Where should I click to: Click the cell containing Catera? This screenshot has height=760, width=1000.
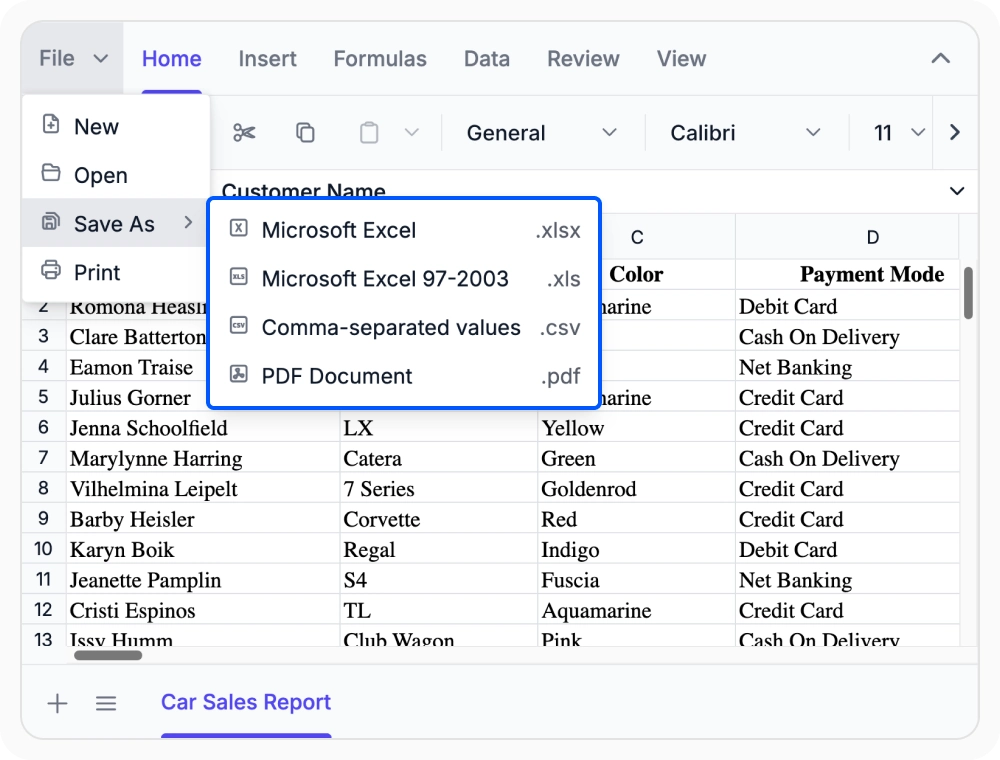pos(439,458)
